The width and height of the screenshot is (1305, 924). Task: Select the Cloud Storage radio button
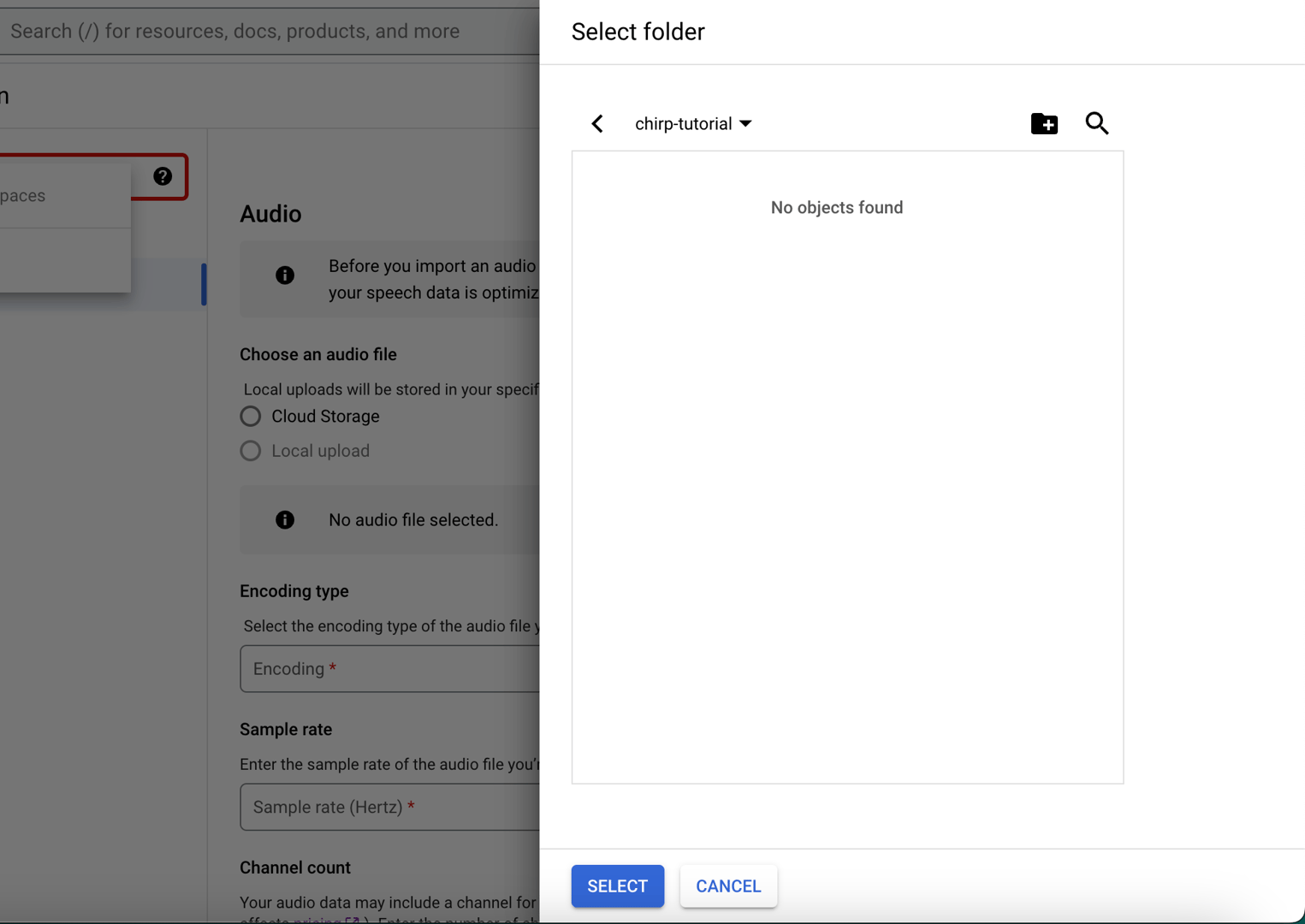click(251, 417)
